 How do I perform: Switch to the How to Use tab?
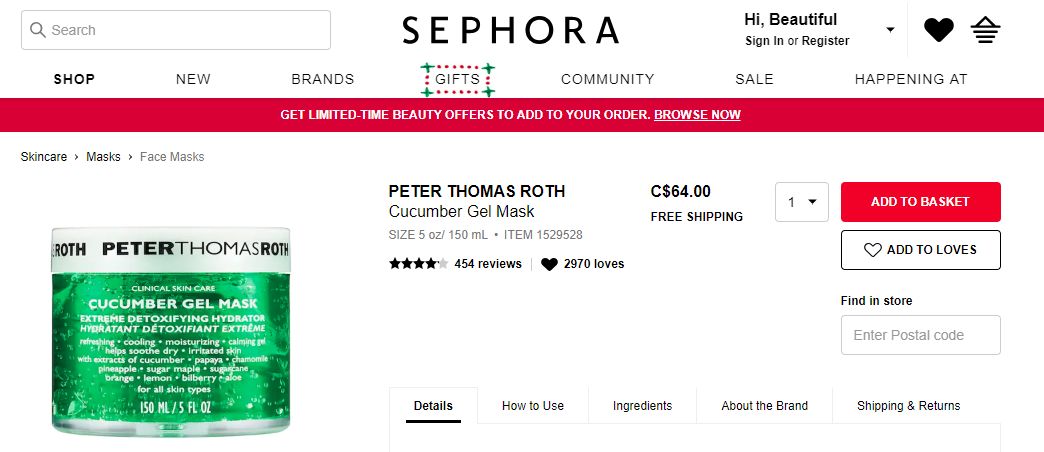tap(533, 406)
